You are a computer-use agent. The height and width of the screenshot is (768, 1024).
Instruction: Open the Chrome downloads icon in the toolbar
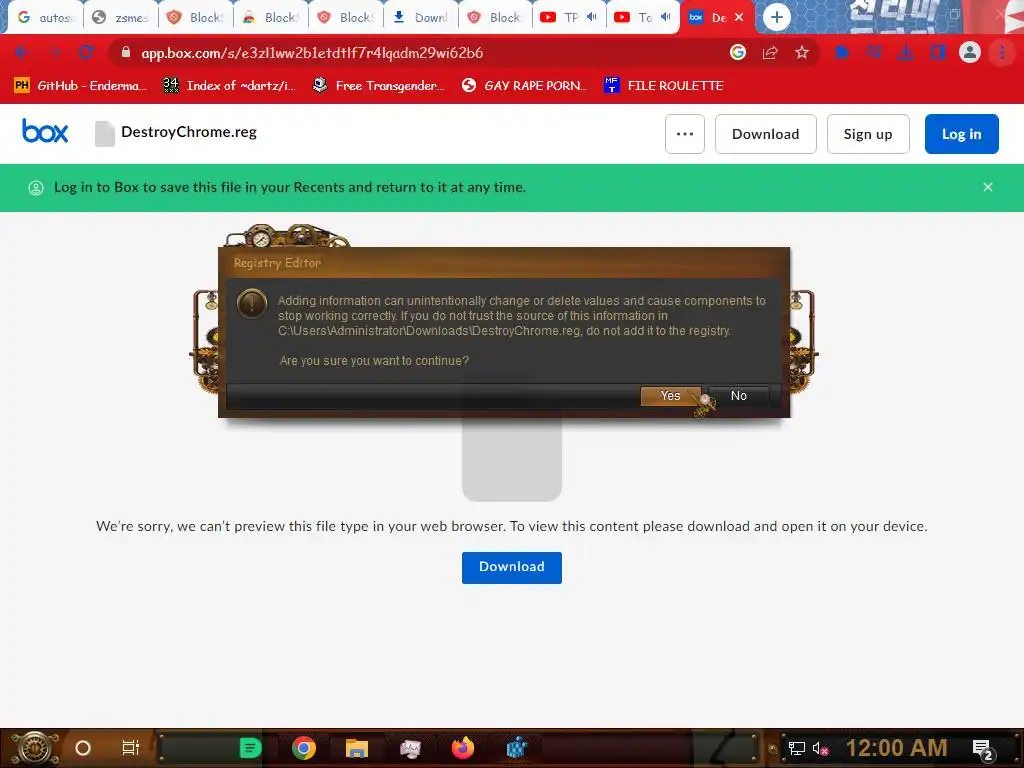tap(906, 52)
